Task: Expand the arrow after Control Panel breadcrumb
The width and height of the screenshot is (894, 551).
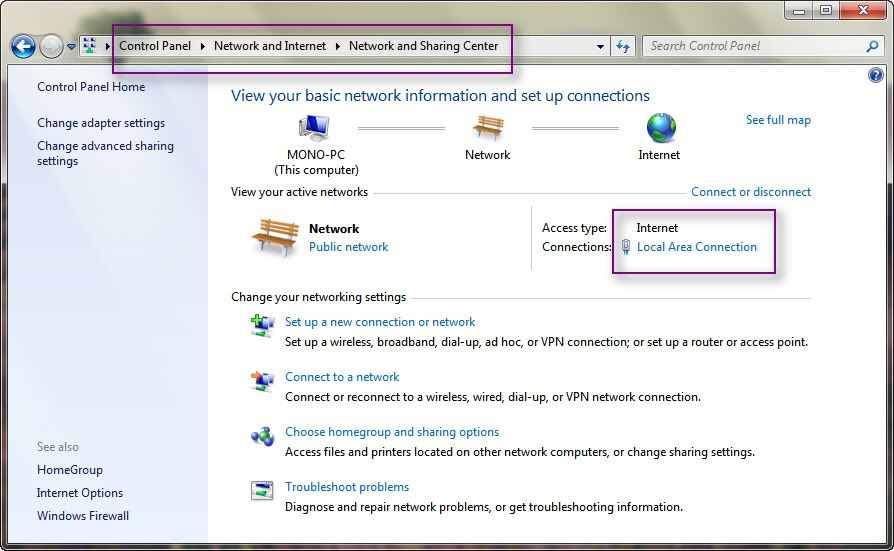Action: click(202, 46)
